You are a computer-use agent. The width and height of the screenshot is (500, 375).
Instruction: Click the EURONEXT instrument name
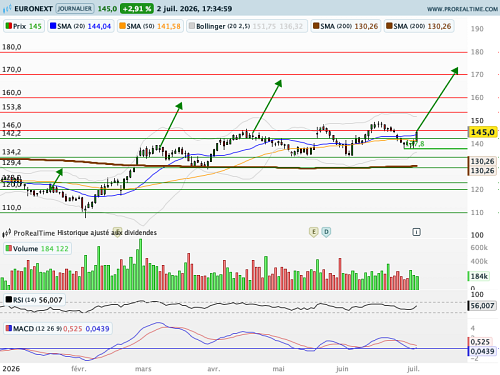coord(33,9)
